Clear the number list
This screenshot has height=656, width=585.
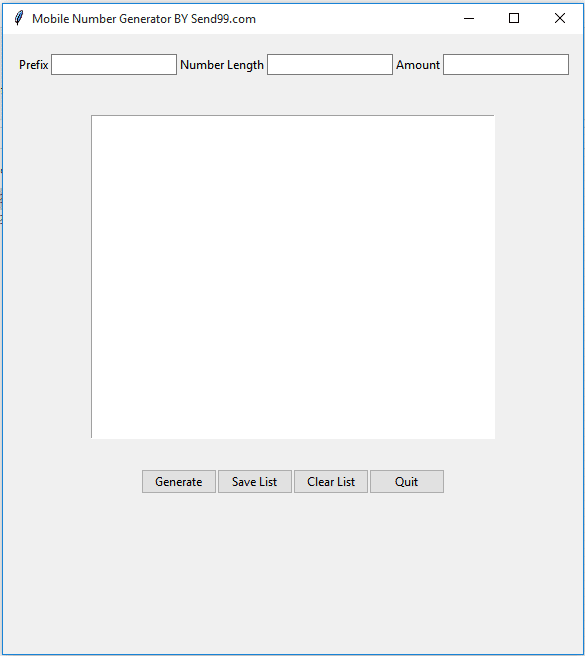tap(331, 482)
